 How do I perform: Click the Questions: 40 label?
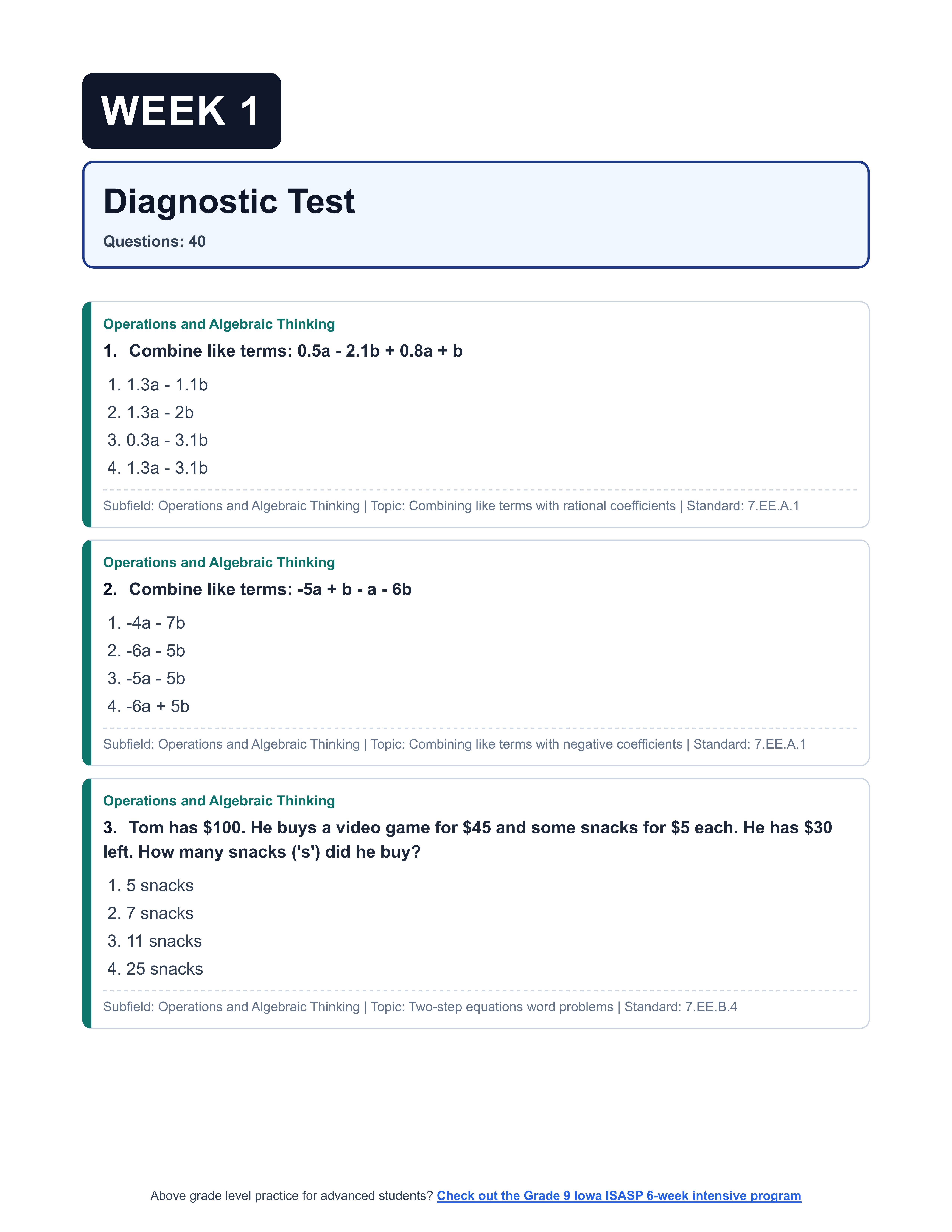click(154, 241)
